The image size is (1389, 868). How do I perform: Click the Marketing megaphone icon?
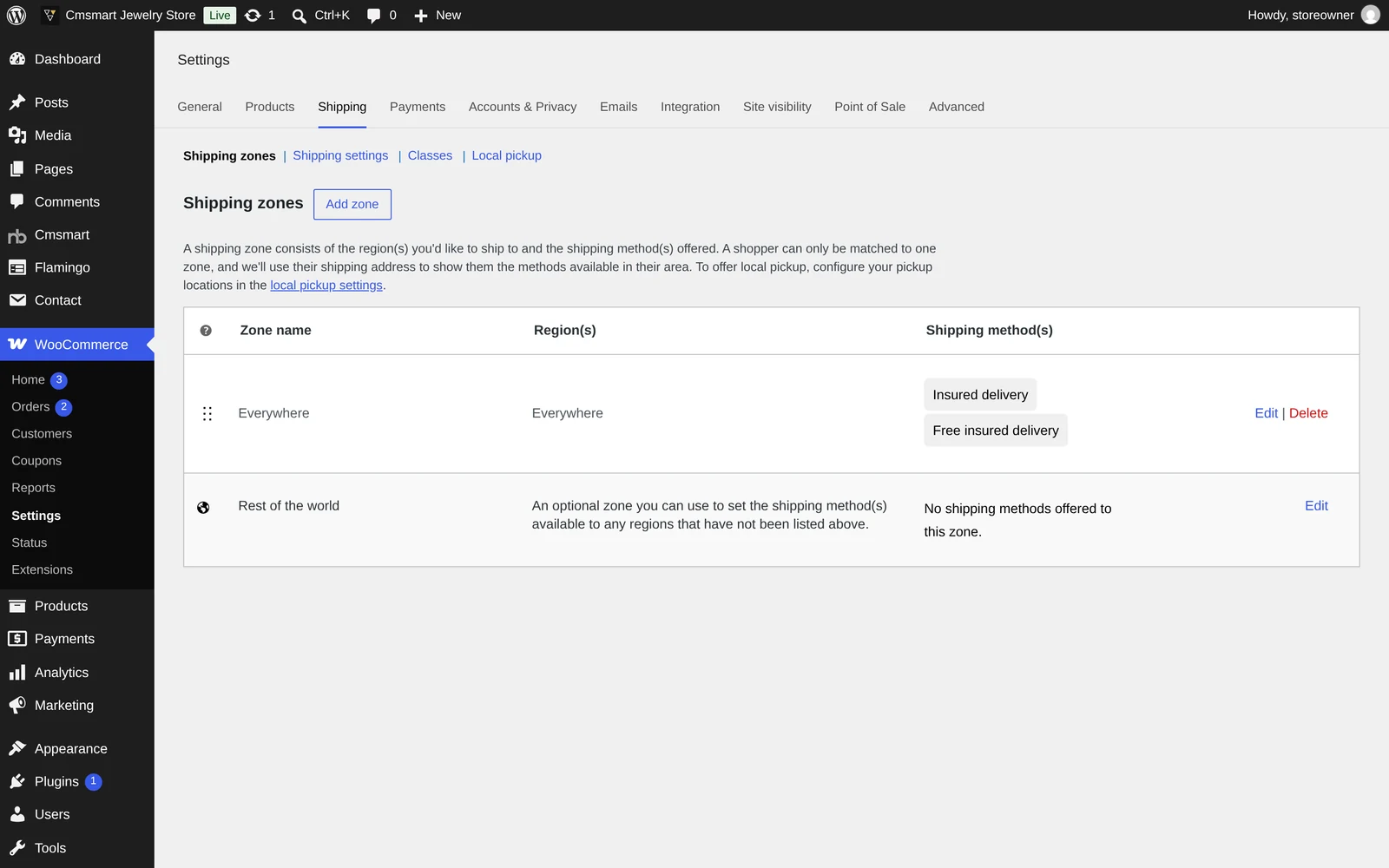[17, 706]
